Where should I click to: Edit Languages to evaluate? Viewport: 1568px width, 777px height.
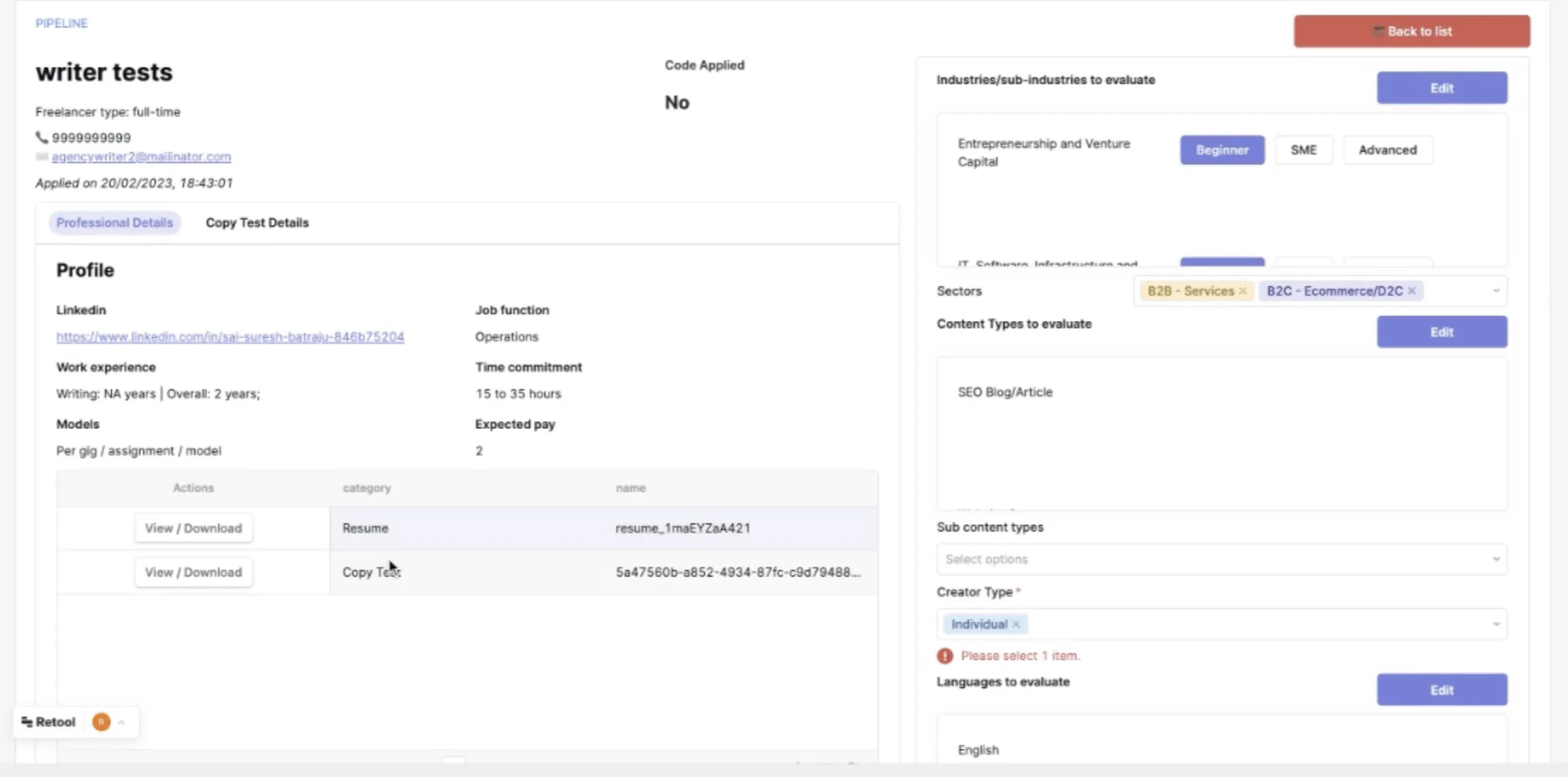(1442, 689)
